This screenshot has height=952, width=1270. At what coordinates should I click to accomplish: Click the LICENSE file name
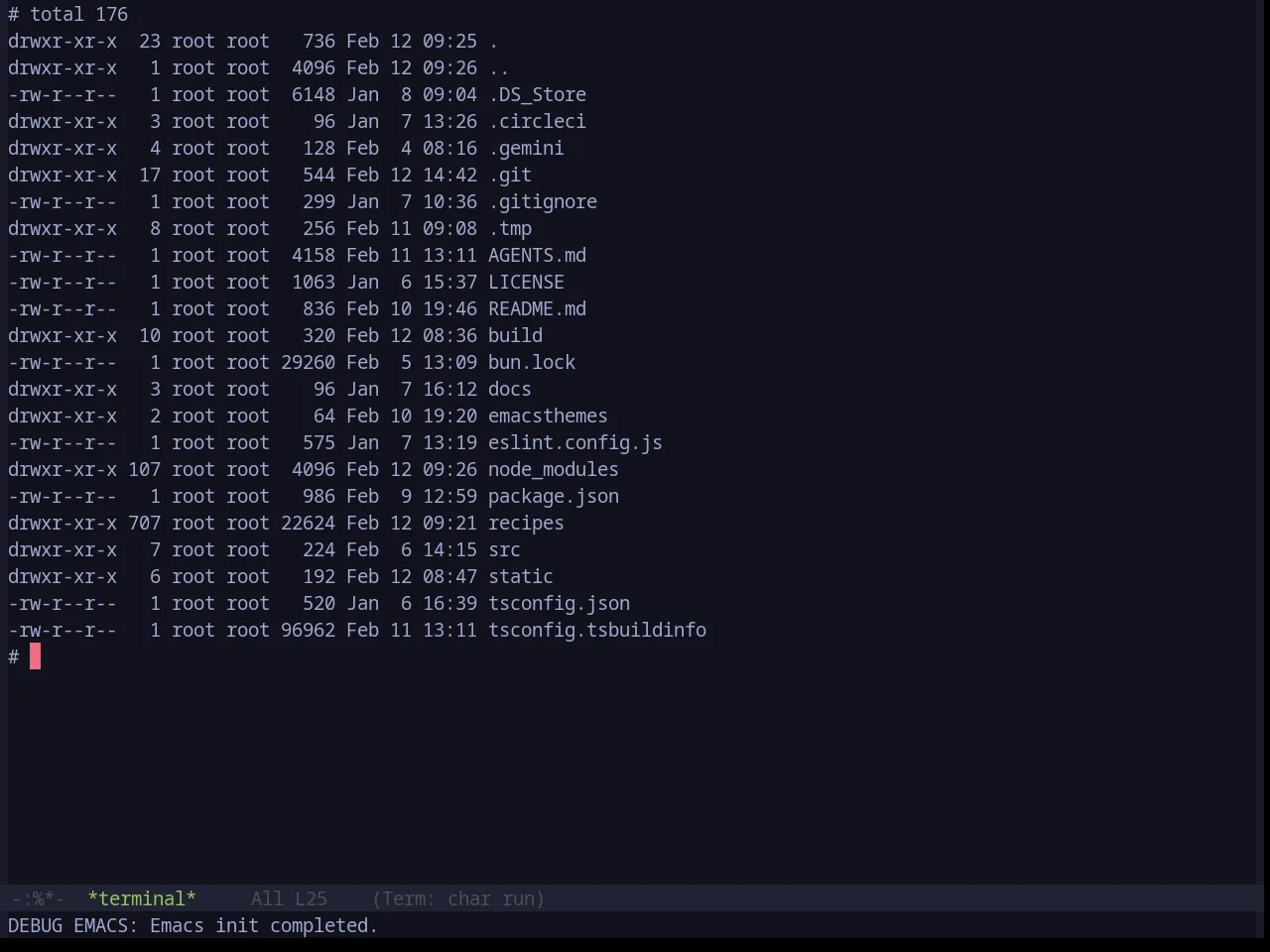click(x=526, y=282)
